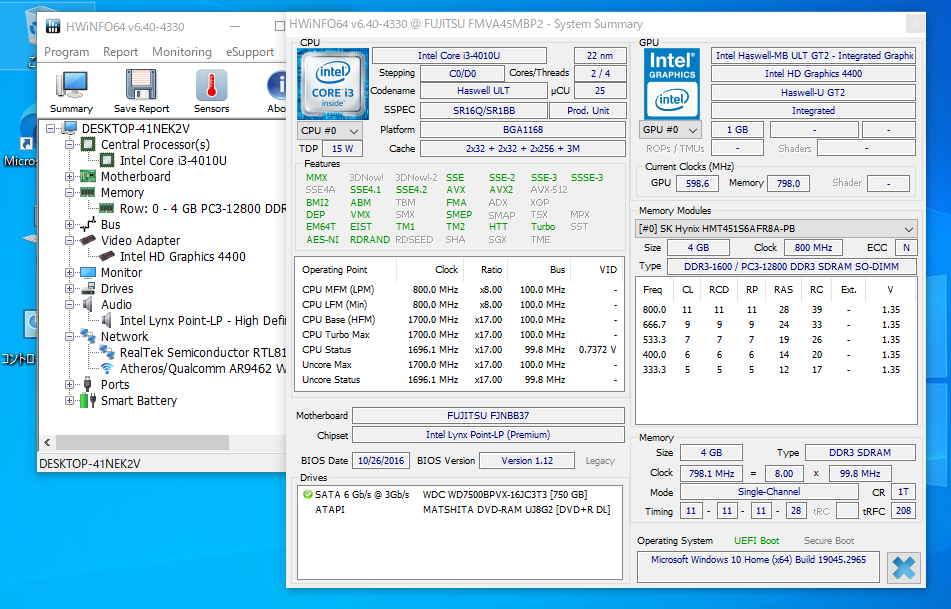Click the Intel Graphics GPU logo

[x=672, y=84]
